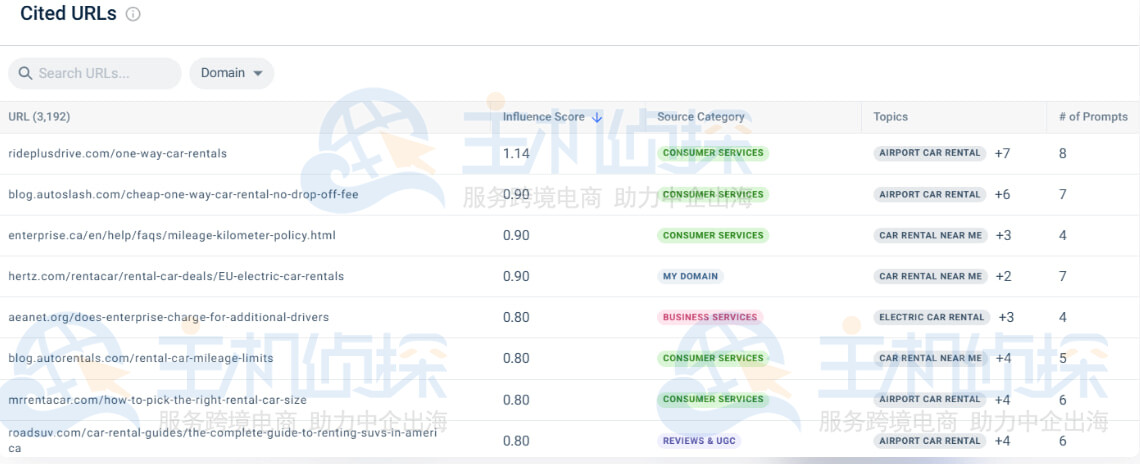
Task: Expand the +3 topics in aeanet row
Action: (1006, 317)
